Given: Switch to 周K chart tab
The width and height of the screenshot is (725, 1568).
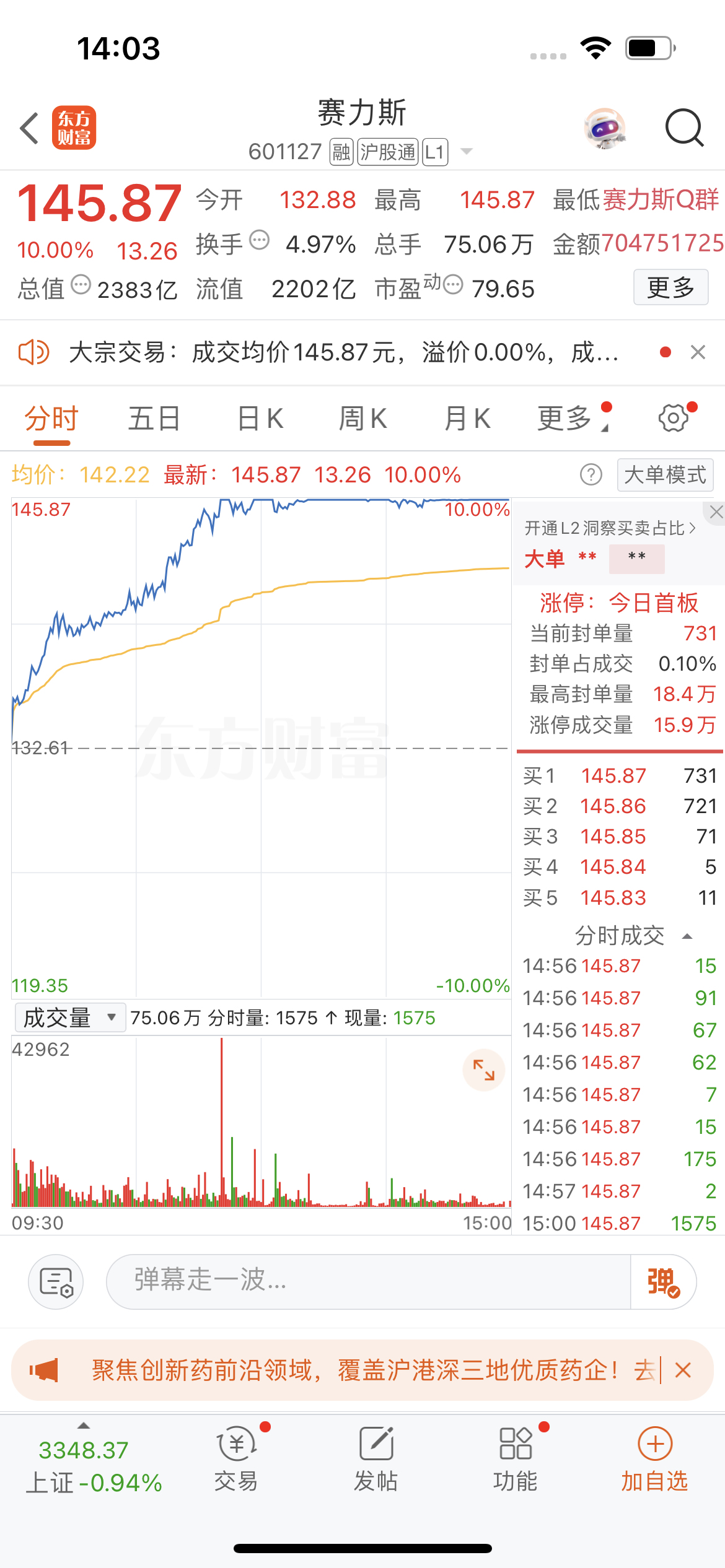Looking at the screenshot, I should 362,419.
